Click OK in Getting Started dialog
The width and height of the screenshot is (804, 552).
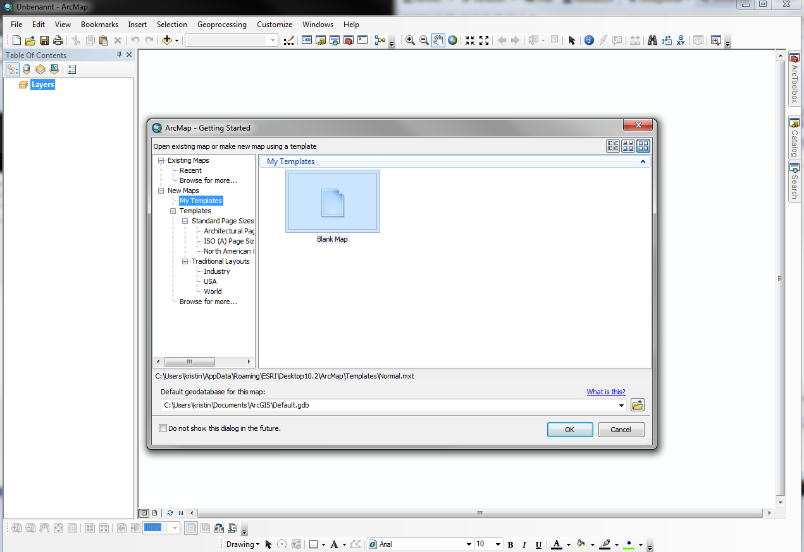coord(570,430)
